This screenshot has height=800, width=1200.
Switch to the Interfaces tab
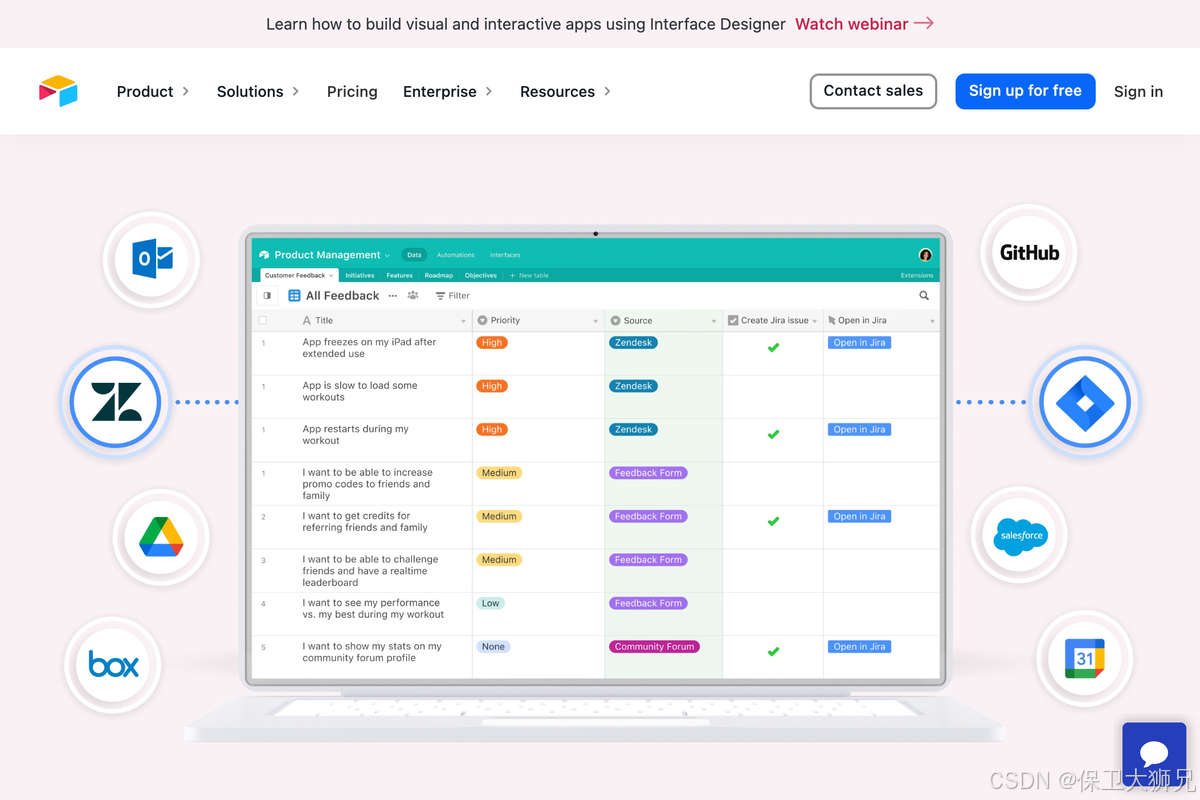tap(505, 255)
